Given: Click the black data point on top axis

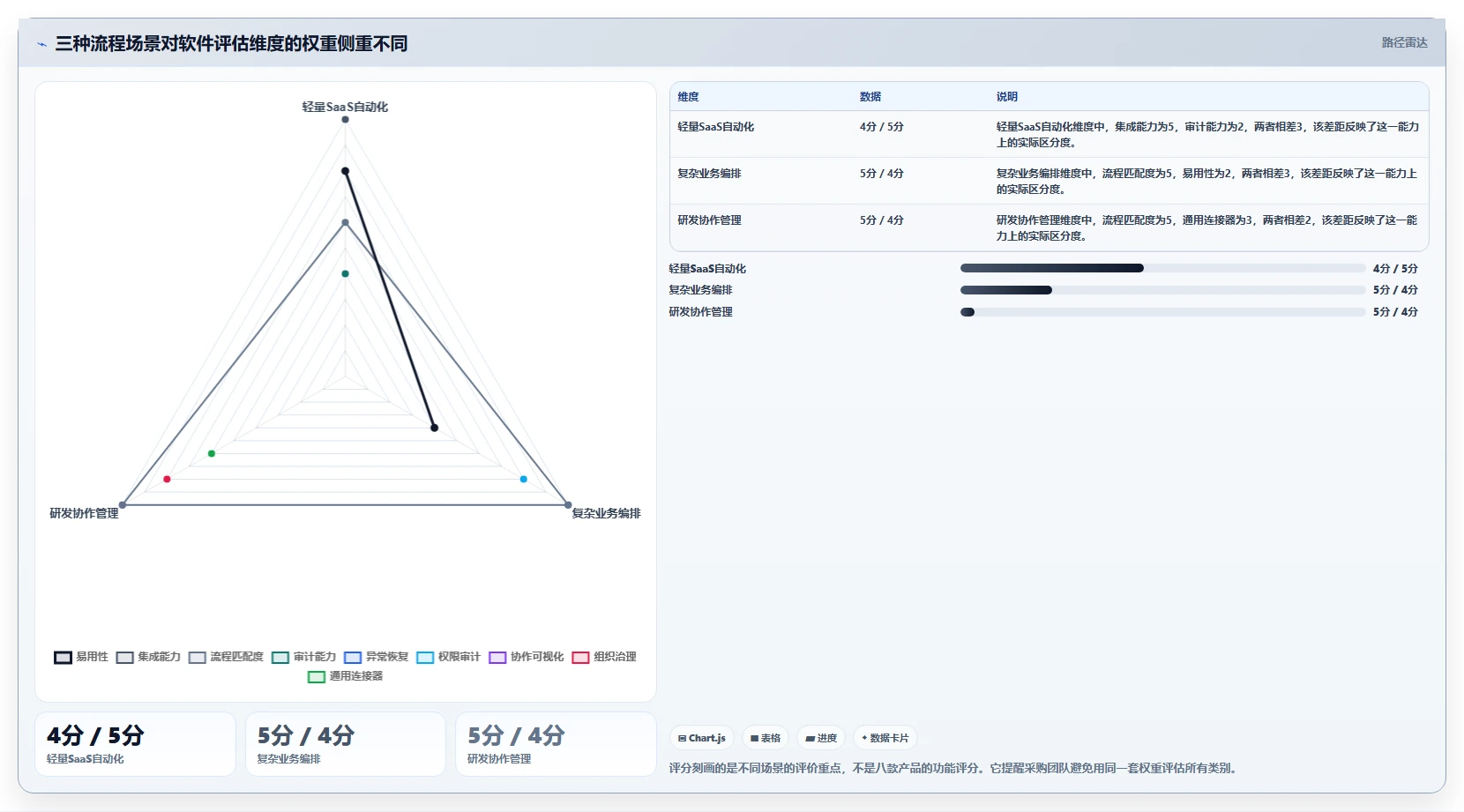Looking at the screenshot, I should click(345, 171).
